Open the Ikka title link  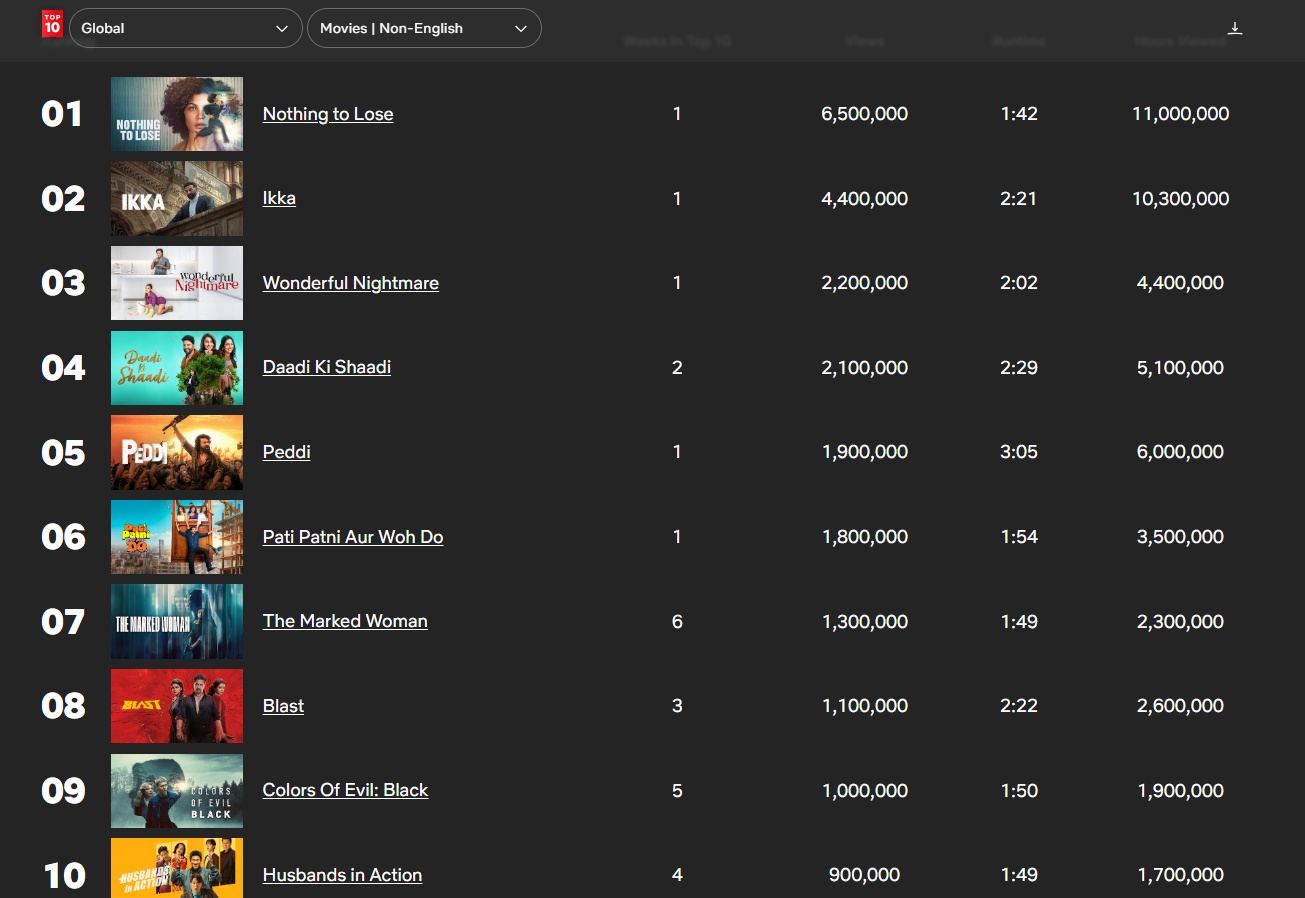[279, 198]
